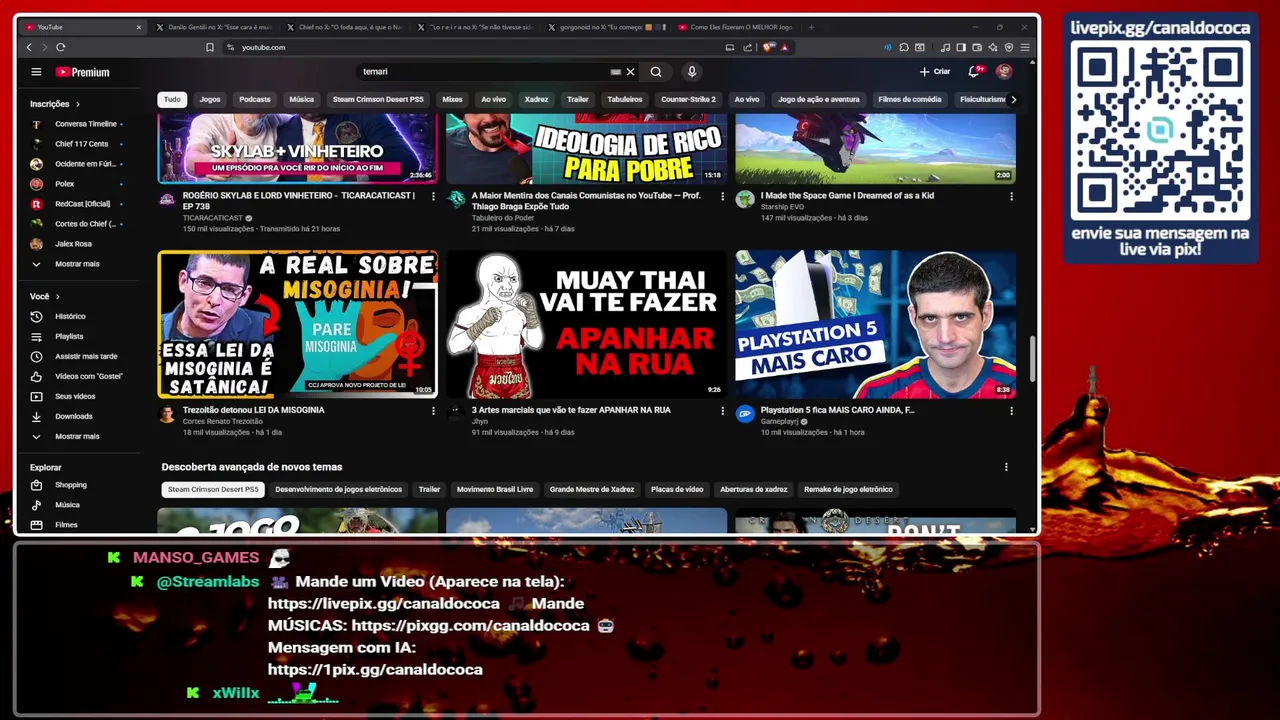
Task: Open a new browser tab with plus
Action: click(811, 27)
